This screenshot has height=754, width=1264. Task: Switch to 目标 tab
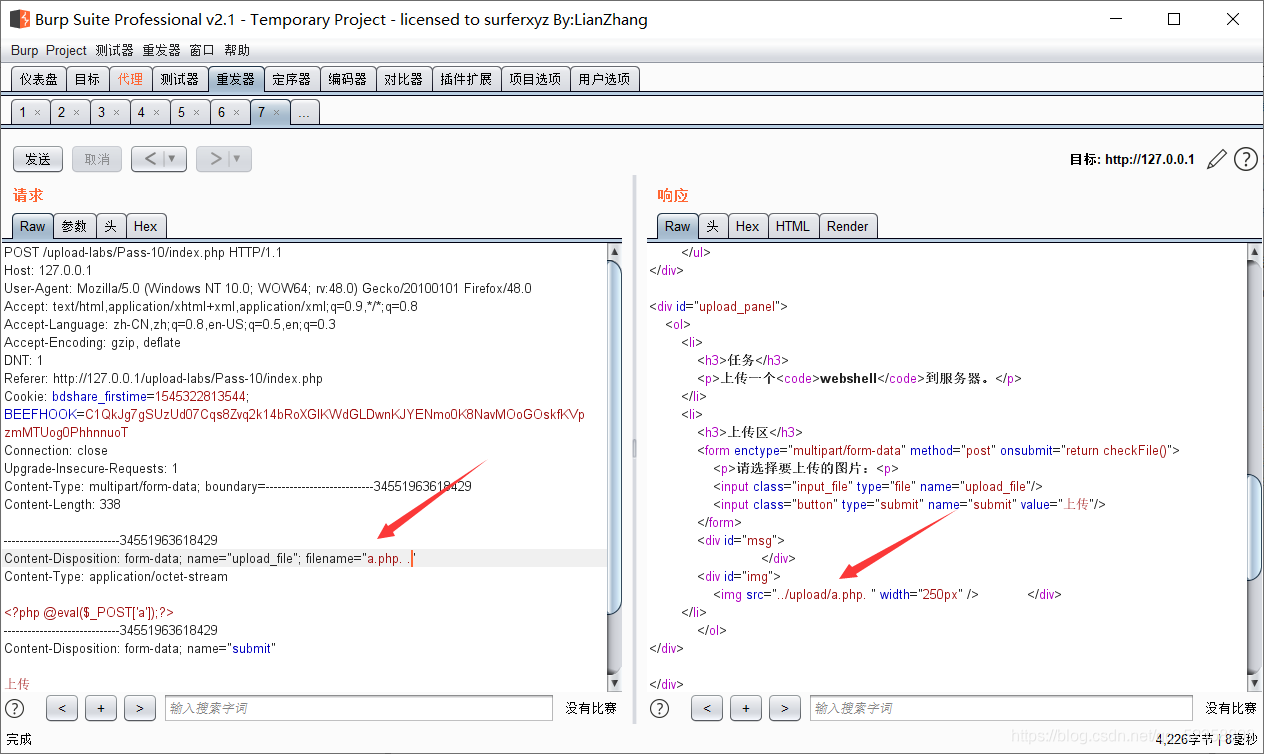(x=87, y=79)
